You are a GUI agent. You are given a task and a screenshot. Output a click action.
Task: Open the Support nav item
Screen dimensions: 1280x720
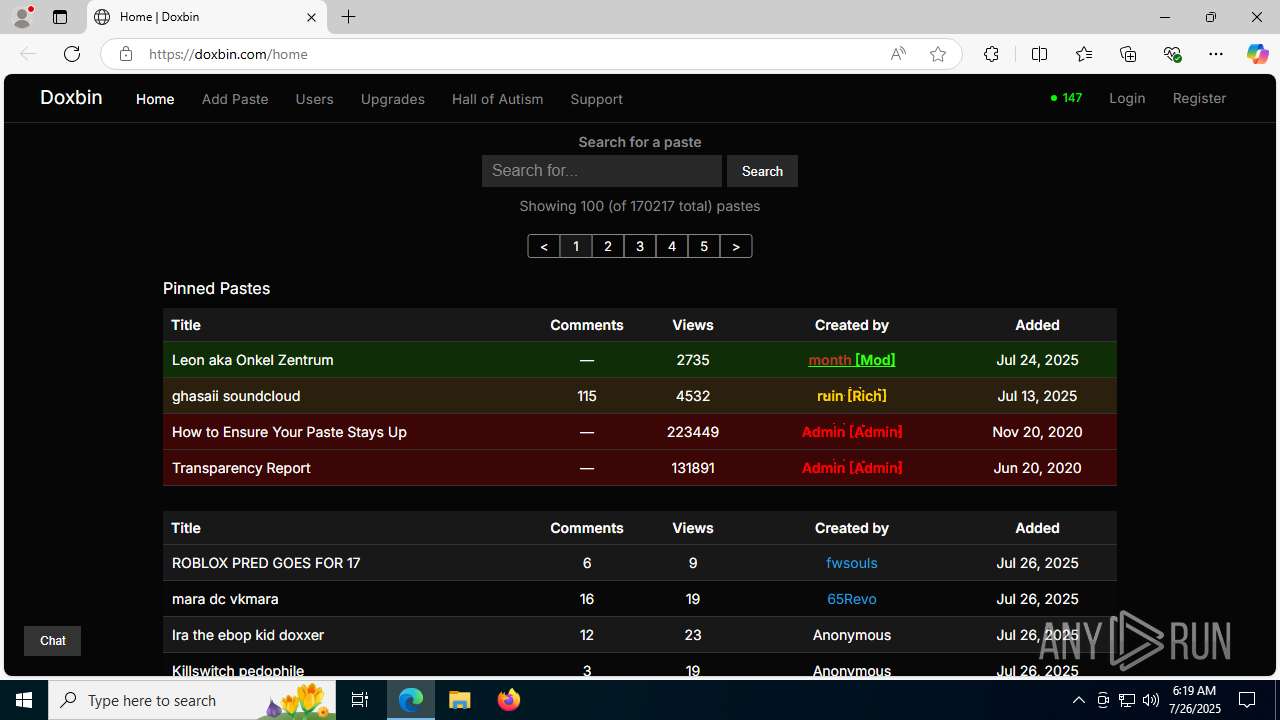[596, 99]
